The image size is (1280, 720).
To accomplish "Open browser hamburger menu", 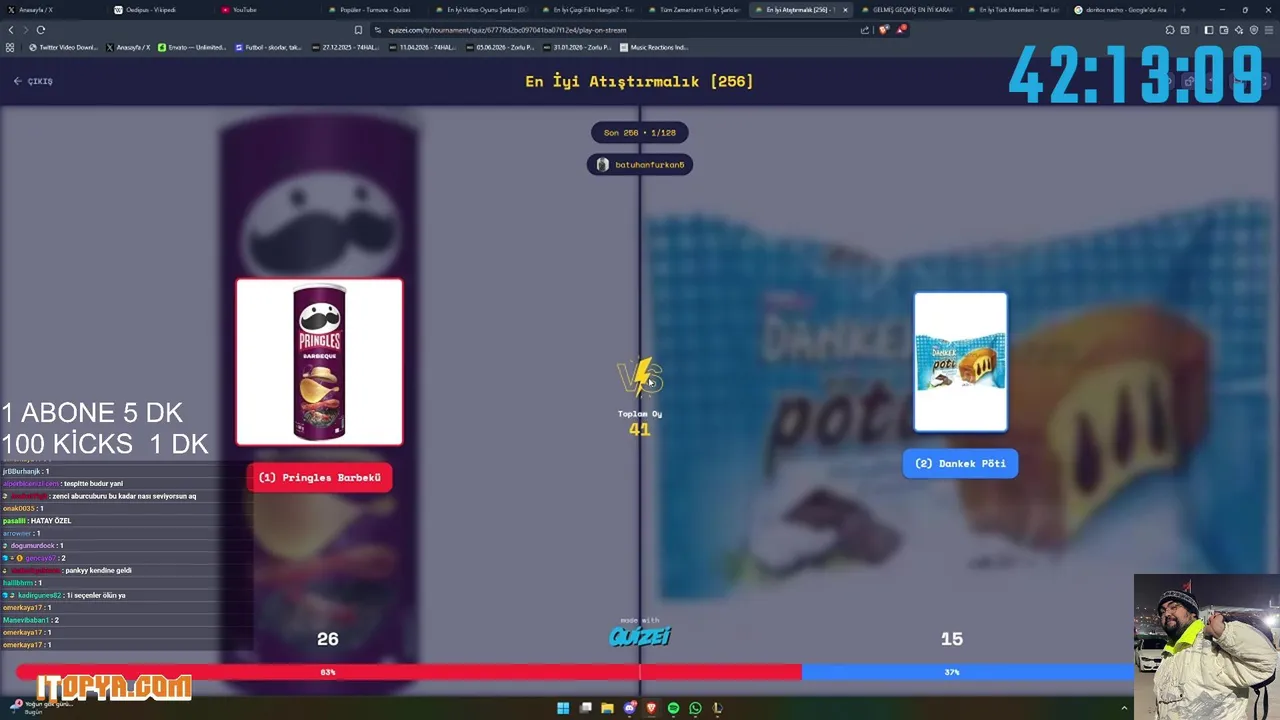I will [1268, 30].
